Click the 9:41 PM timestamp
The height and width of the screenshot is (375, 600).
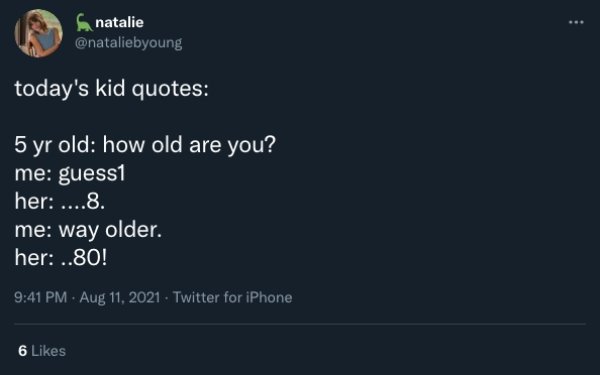[41, 297]
